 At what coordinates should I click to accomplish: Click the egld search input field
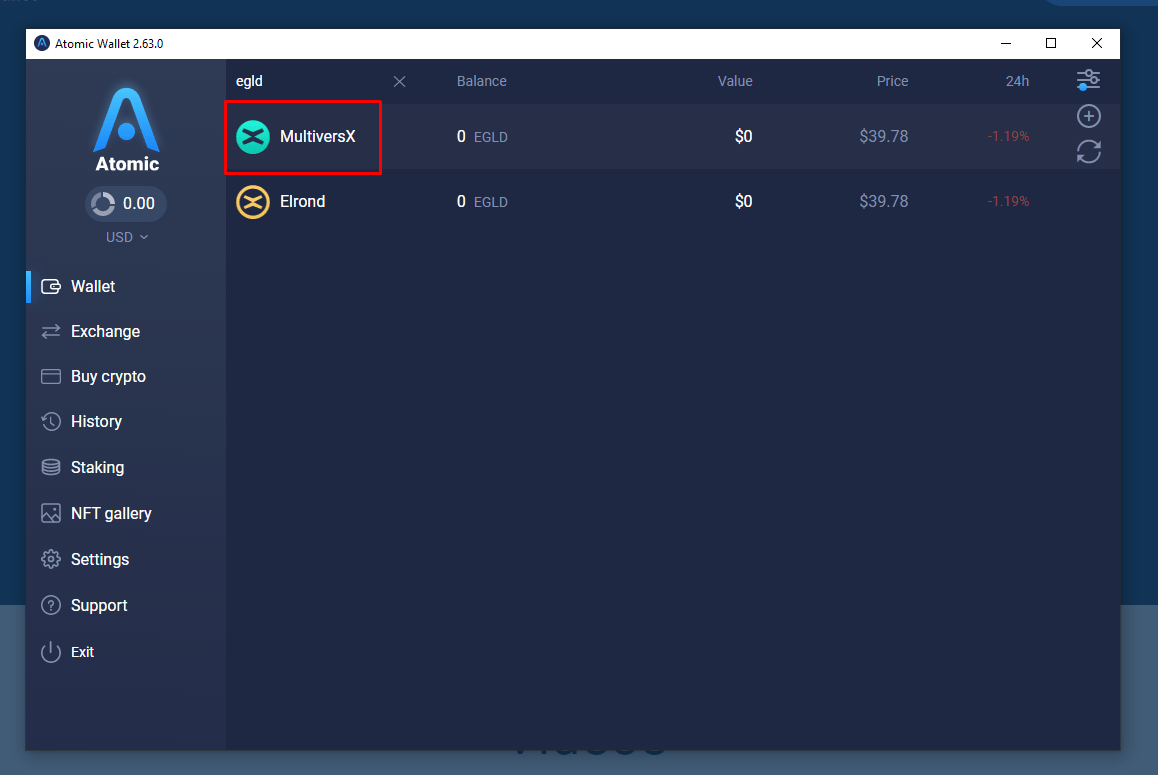(x=300, y=81)
